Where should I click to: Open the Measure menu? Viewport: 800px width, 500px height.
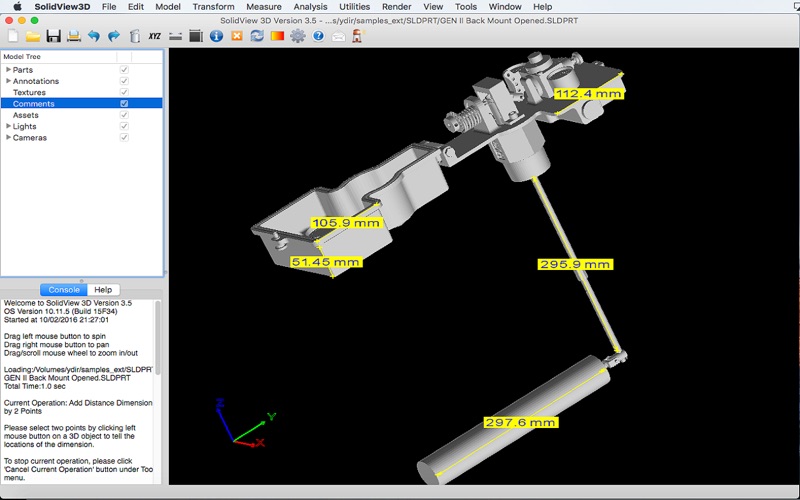tap(263, 7)
